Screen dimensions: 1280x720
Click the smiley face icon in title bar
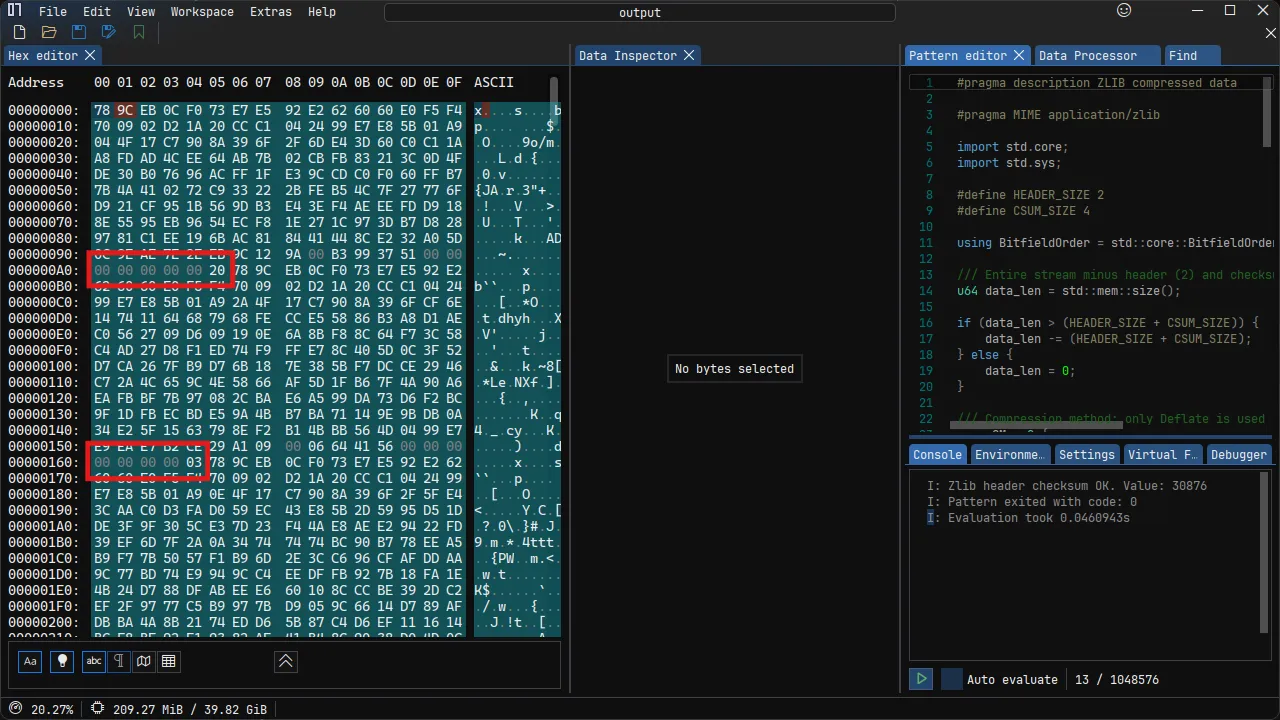(x=1124, y=11)
